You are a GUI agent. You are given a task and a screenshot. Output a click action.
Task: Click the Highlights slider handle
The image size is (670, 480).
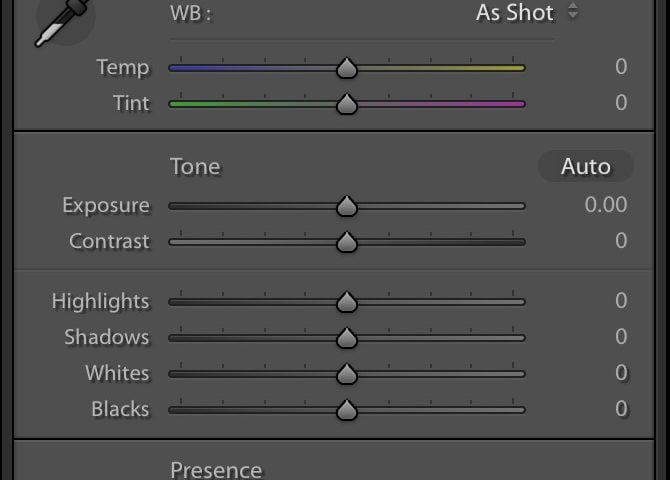pyautogui.click(x=346, y=302)
